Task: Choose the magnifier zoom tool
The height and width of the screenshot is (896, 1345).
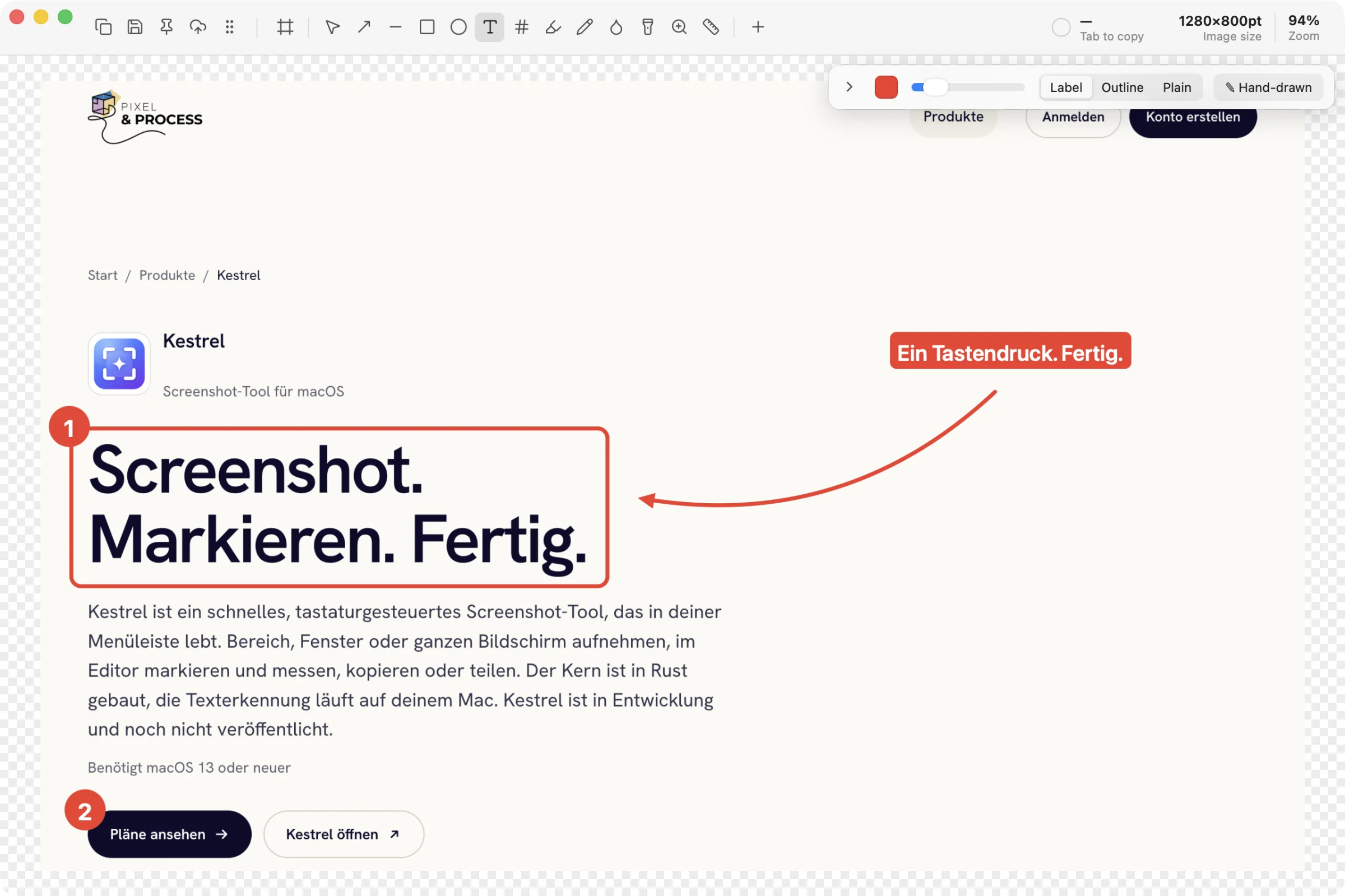Action: (x=679, y=27)
